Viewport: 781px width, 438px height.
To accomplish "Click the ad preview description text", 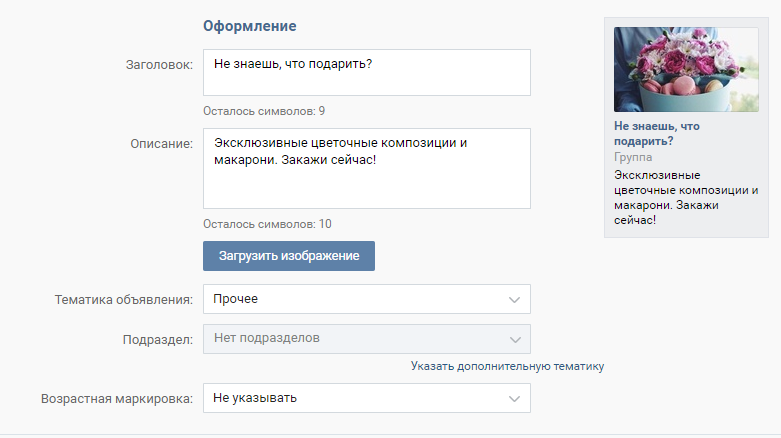I will click(x=686, y=197).
